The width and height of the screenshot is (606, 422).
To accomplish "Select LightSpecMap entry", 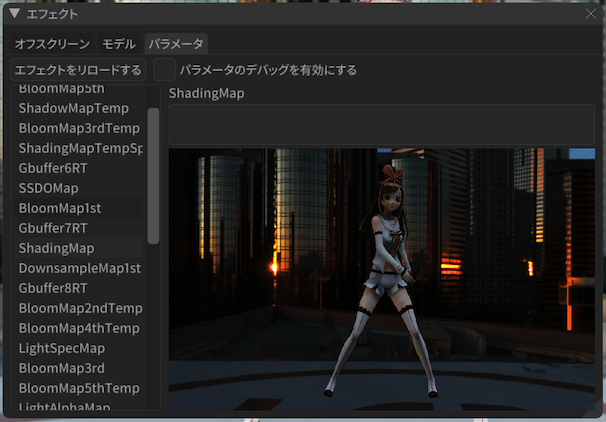I will [62, 348].
